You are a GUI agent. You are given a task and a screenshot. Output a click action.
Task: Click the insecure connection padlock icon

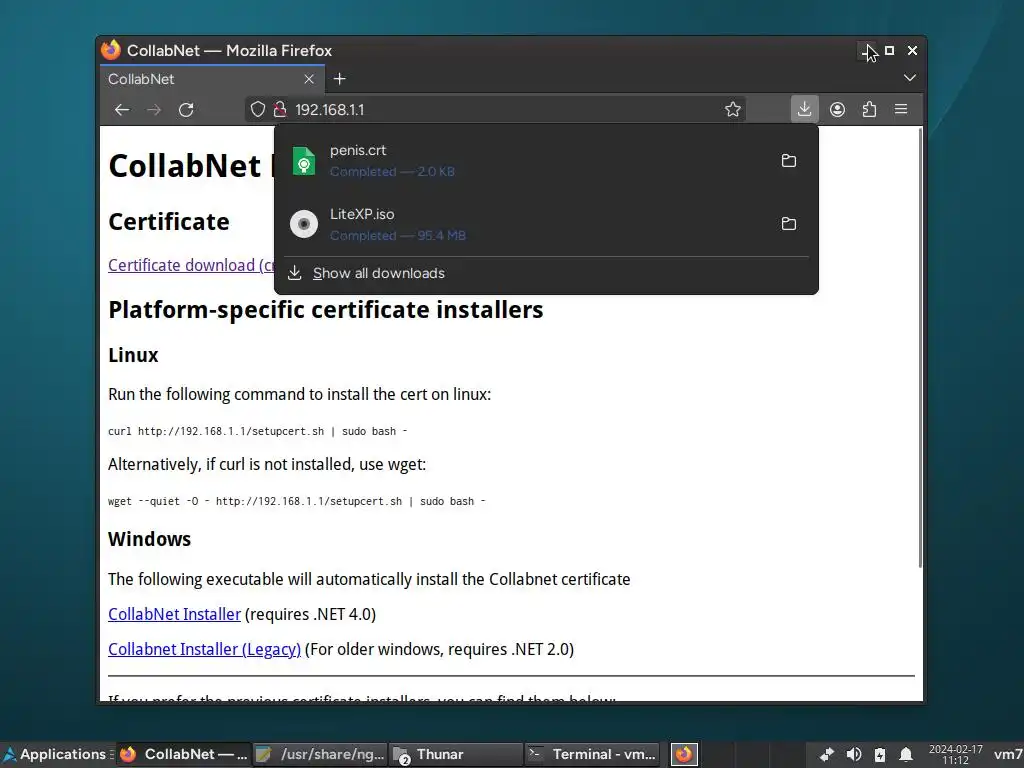[x=280, y=109]
